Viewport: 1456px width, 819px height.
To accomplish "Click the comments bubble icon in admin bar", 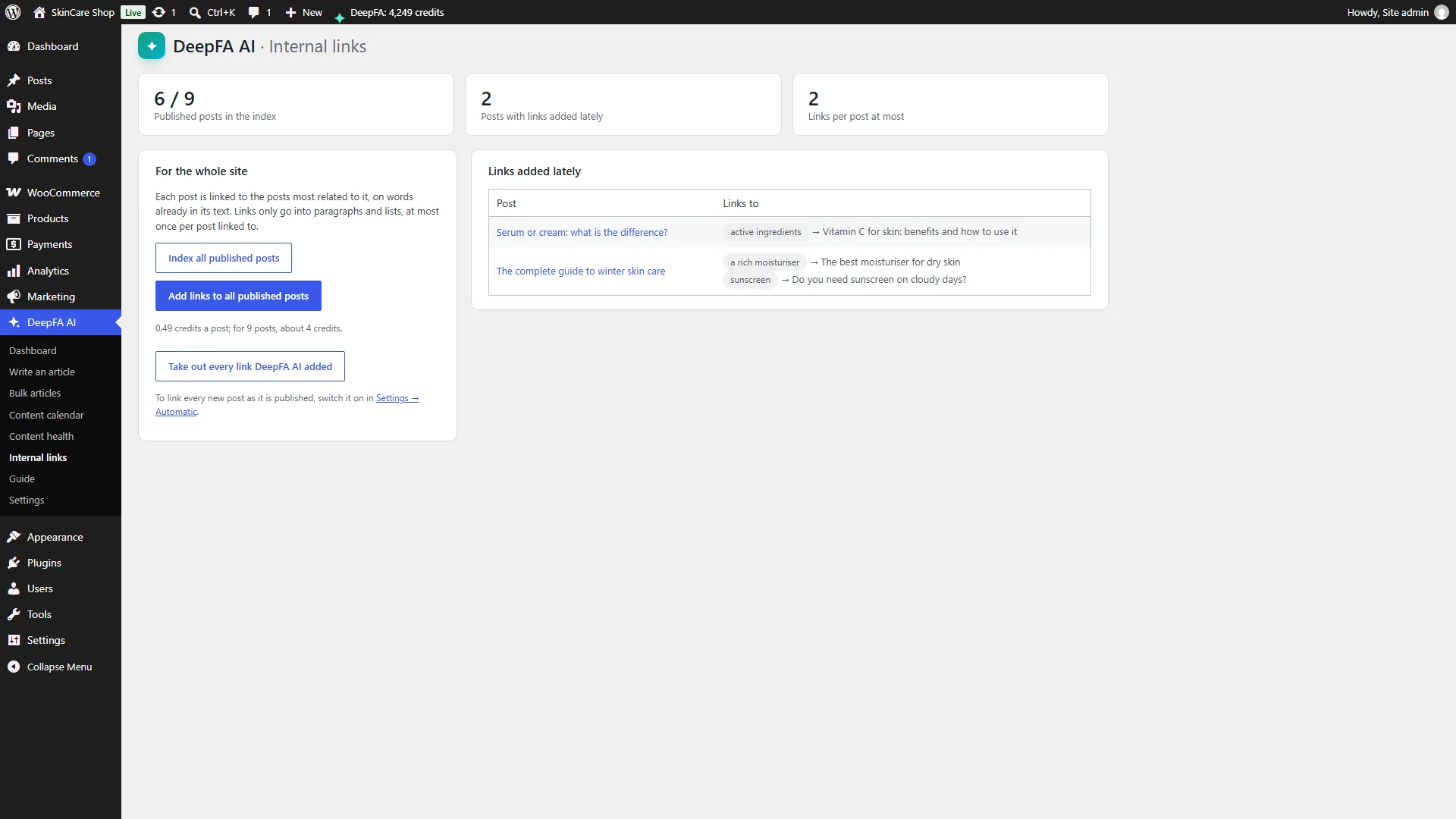I will coord(254,12).
